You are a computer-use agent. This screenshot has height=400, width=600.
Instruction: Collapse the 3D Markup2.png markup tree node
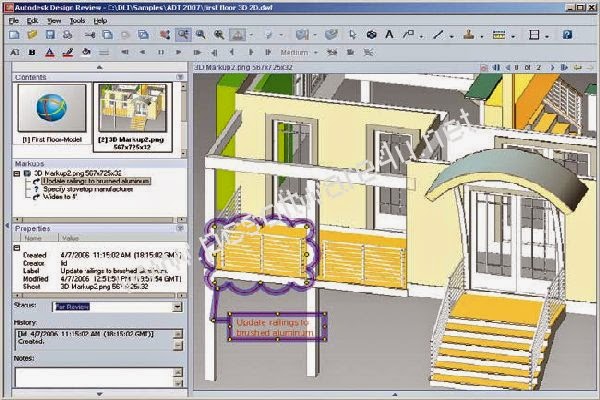pos(17,173)
